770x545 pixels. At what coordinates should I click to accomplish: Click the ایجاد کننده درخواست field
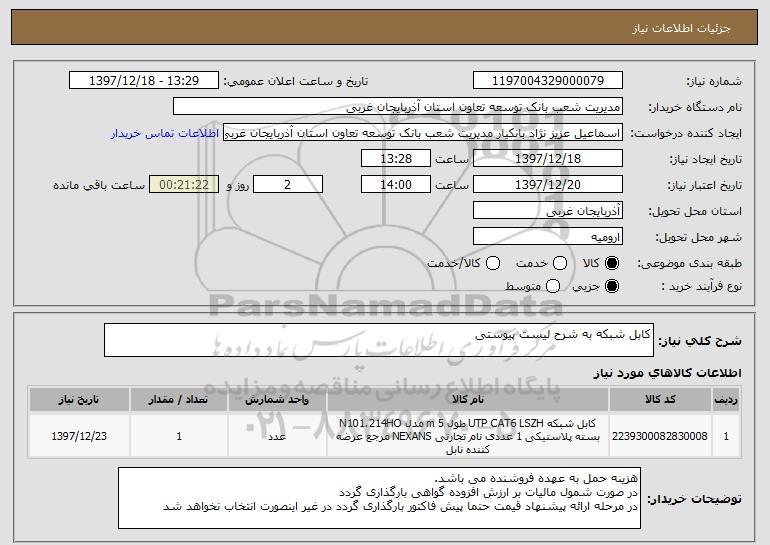423,133
